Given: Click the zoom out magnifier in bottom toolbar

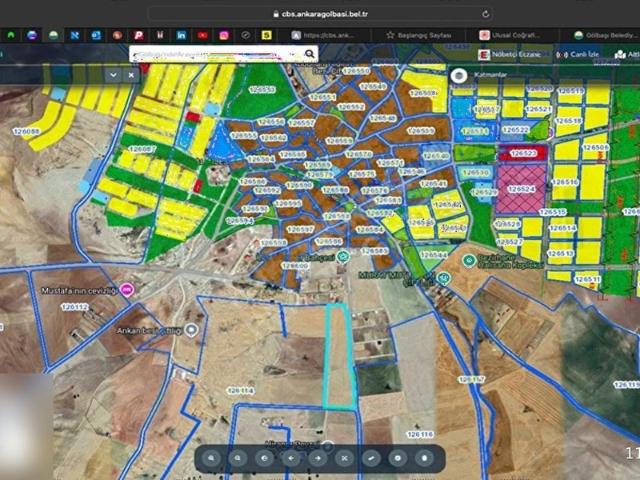Looking at the screenshot, I should tap(238, 458).
